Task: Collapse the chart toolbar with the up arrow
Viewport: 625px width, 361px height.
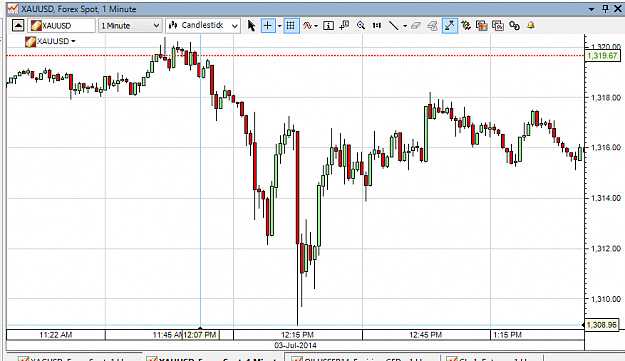Action: tap(18, 26)
